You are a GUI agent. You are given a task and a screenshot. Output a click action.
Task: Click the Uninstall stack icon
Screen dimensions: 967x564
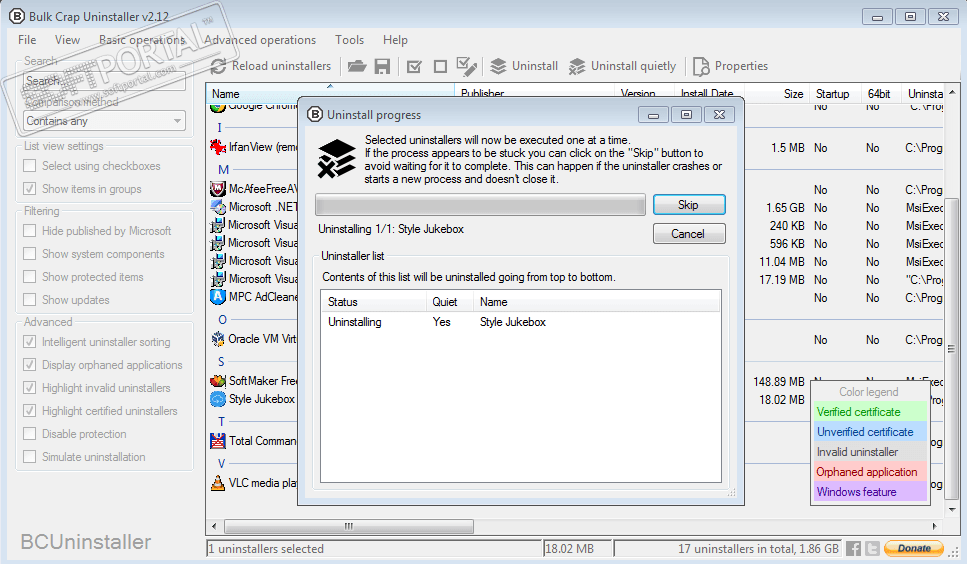(498, 66)
